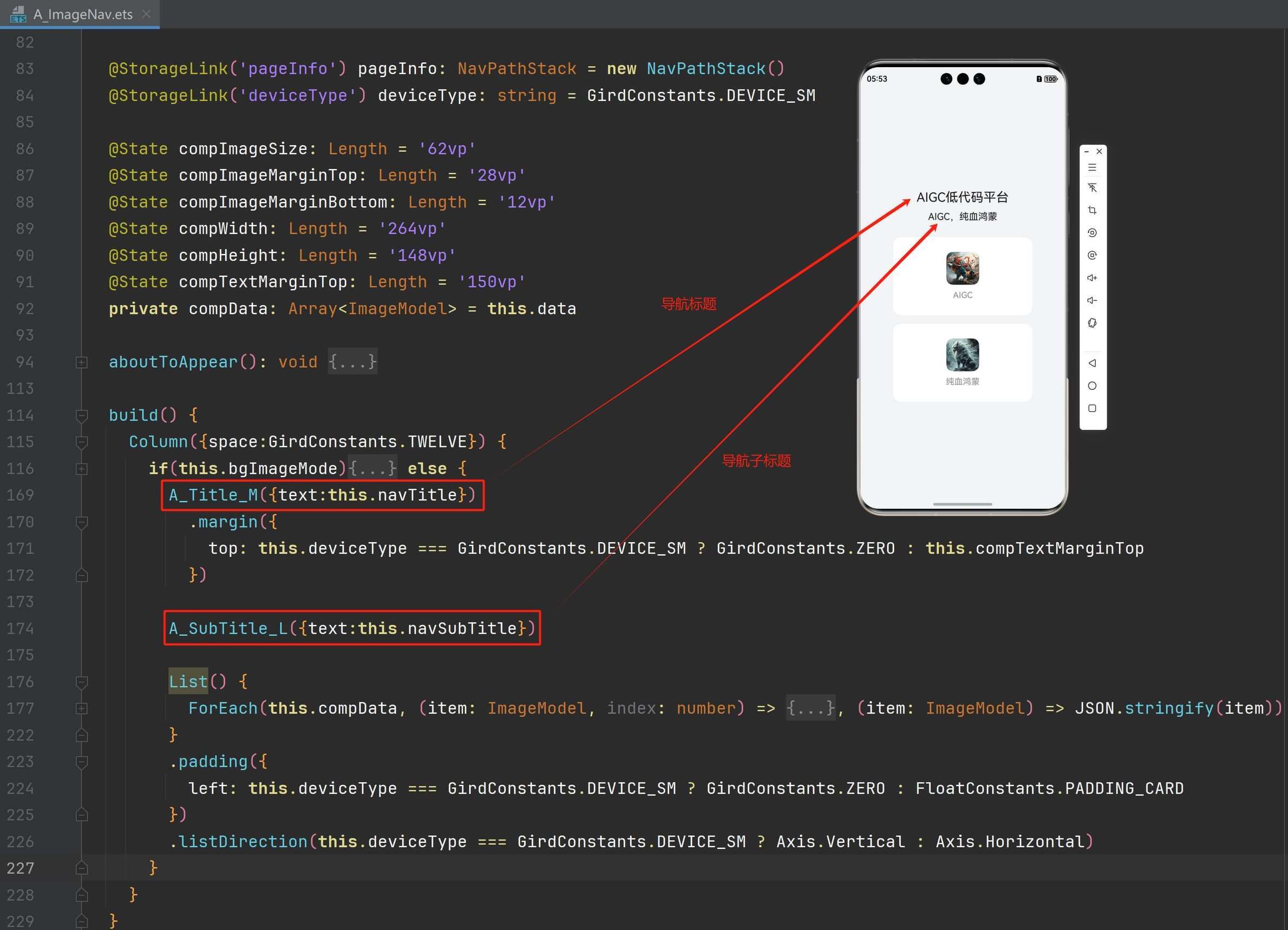Viewport: 1288px width, 930px height.
Task: Expand the {...} placeholder after aboutToAppear(): void
Action: (352, 362)
